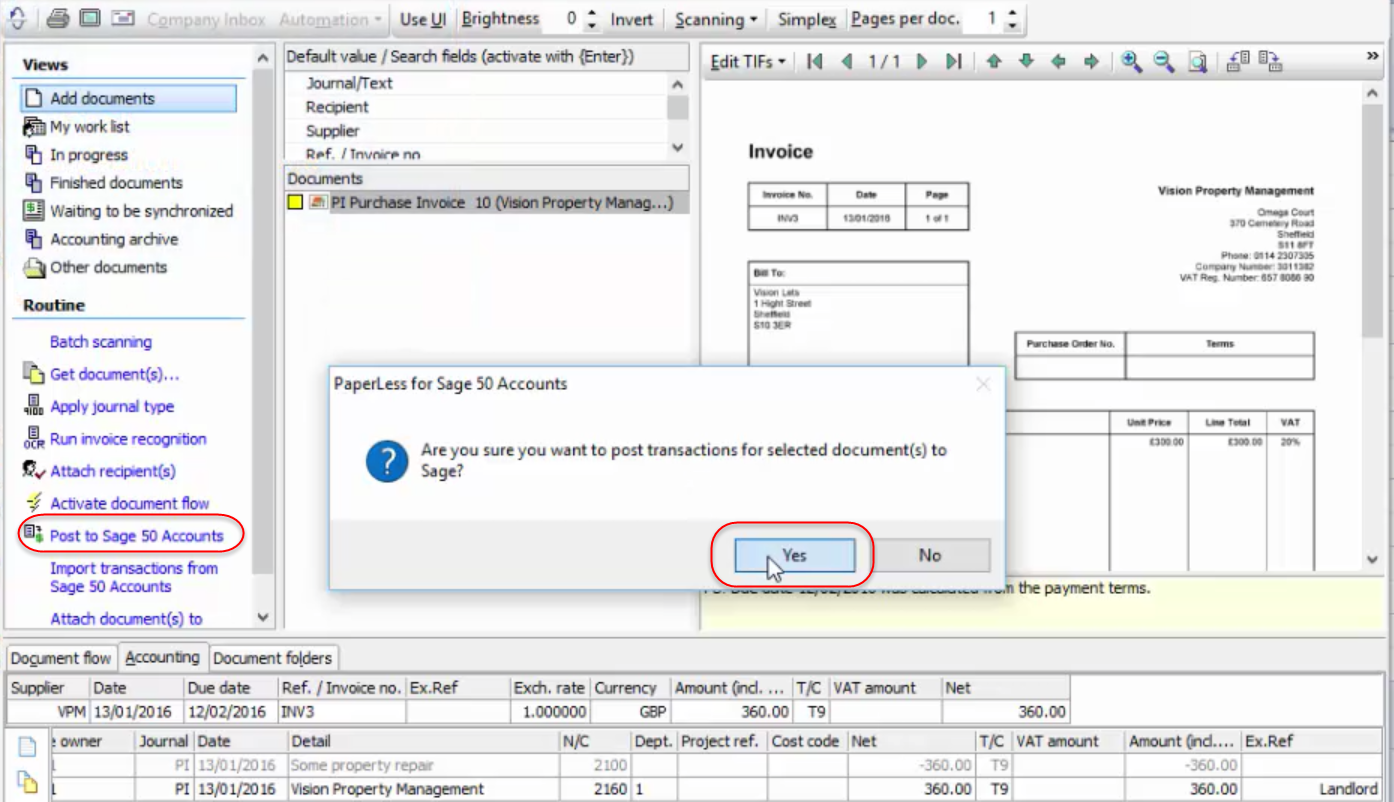This screenshot has width=1394, height=802.
Task: Select the Journal/Text search field row
Action: click(476, 83)
